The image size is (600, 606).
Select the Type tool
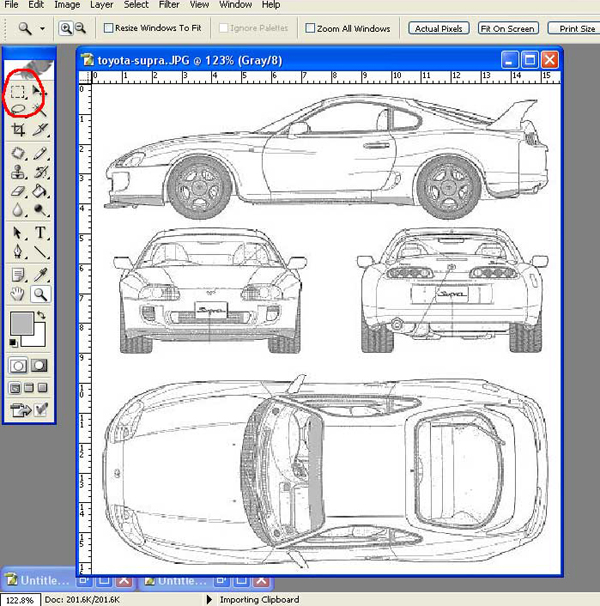pyautogui.click(x=40, y=233)
